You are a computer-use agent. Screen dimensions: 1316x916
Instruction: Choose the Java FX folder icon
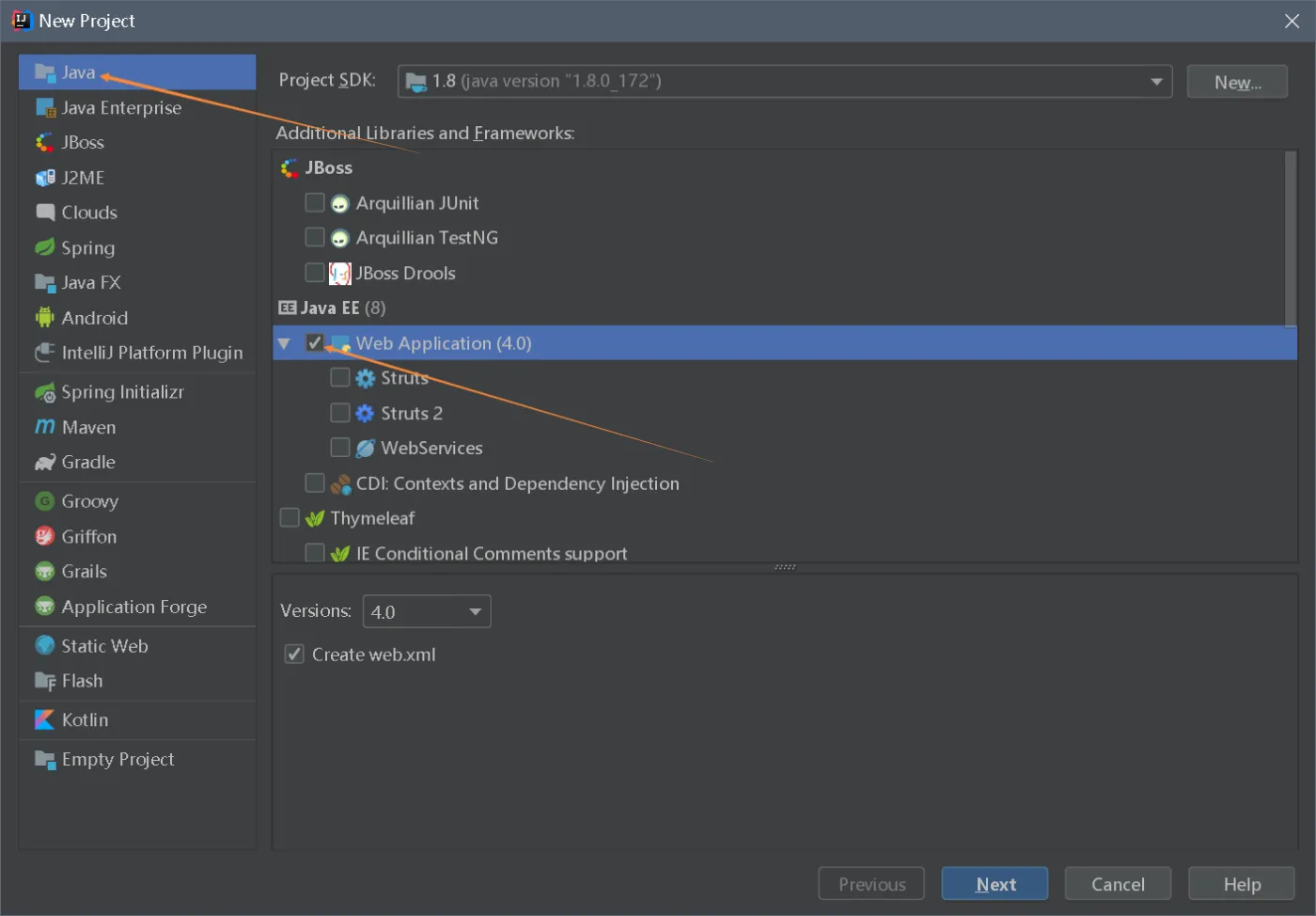pyautogui.click(x=44, y=283)
